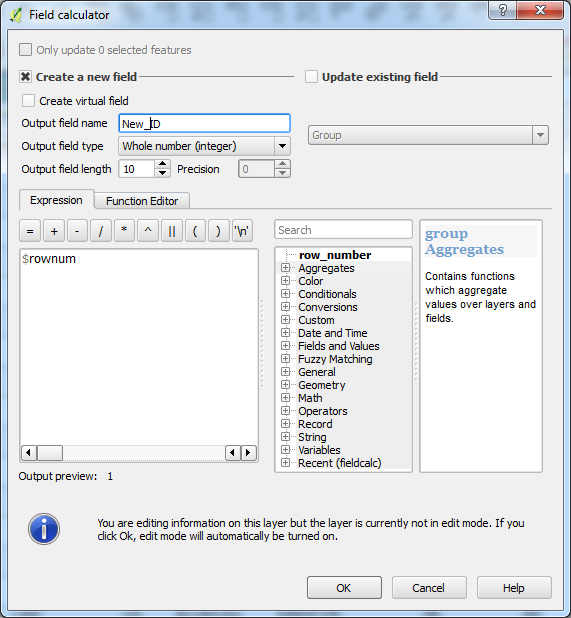571x618 pixels.
Task: Switch to the Expression tab
Action: (x=56, y=200)
